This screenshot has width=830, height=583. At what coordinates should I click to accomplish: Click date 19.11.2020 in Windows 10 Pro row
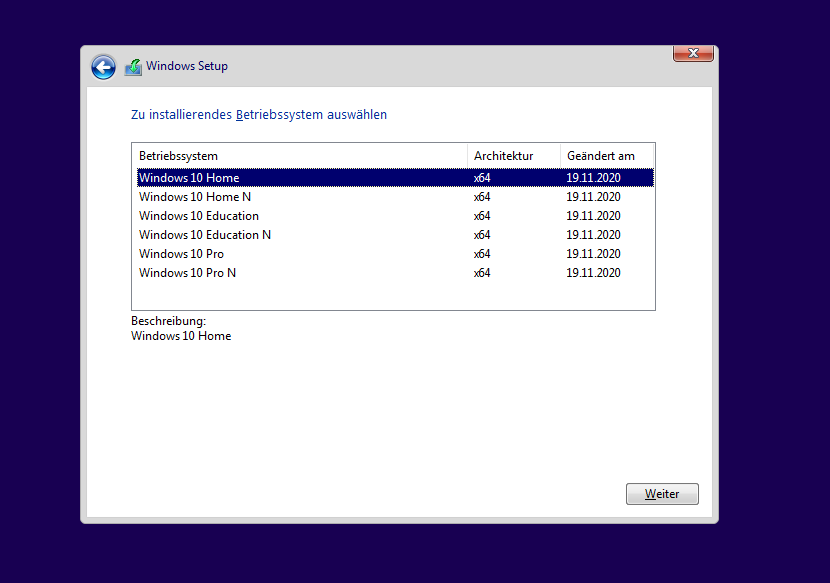click(x=593, y=254)
